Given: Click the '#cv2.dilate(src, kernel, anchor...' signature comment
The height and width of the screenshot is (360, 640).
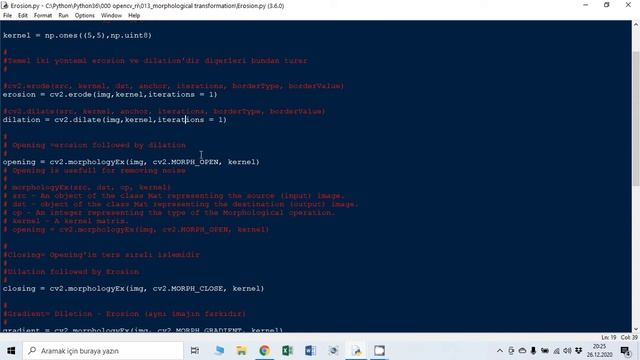Looking at the screenshot, I should click(x=164, y=111).
